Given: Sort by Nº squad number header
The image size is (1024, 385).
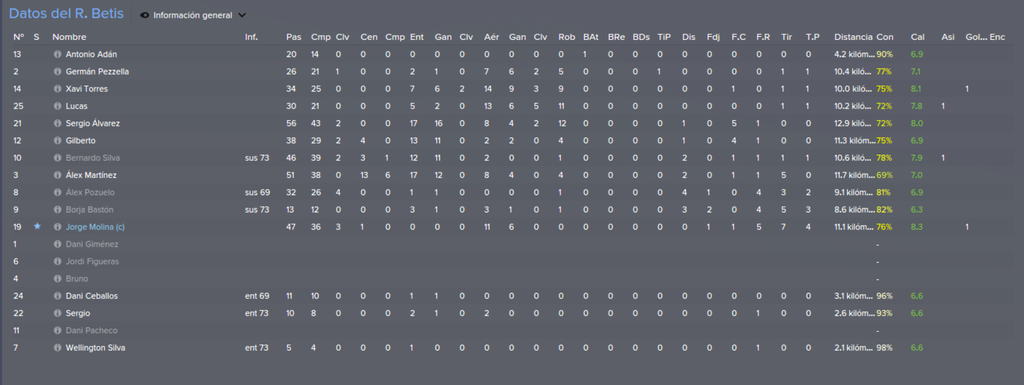Looking at the screenshot, I should click(18, 37).
